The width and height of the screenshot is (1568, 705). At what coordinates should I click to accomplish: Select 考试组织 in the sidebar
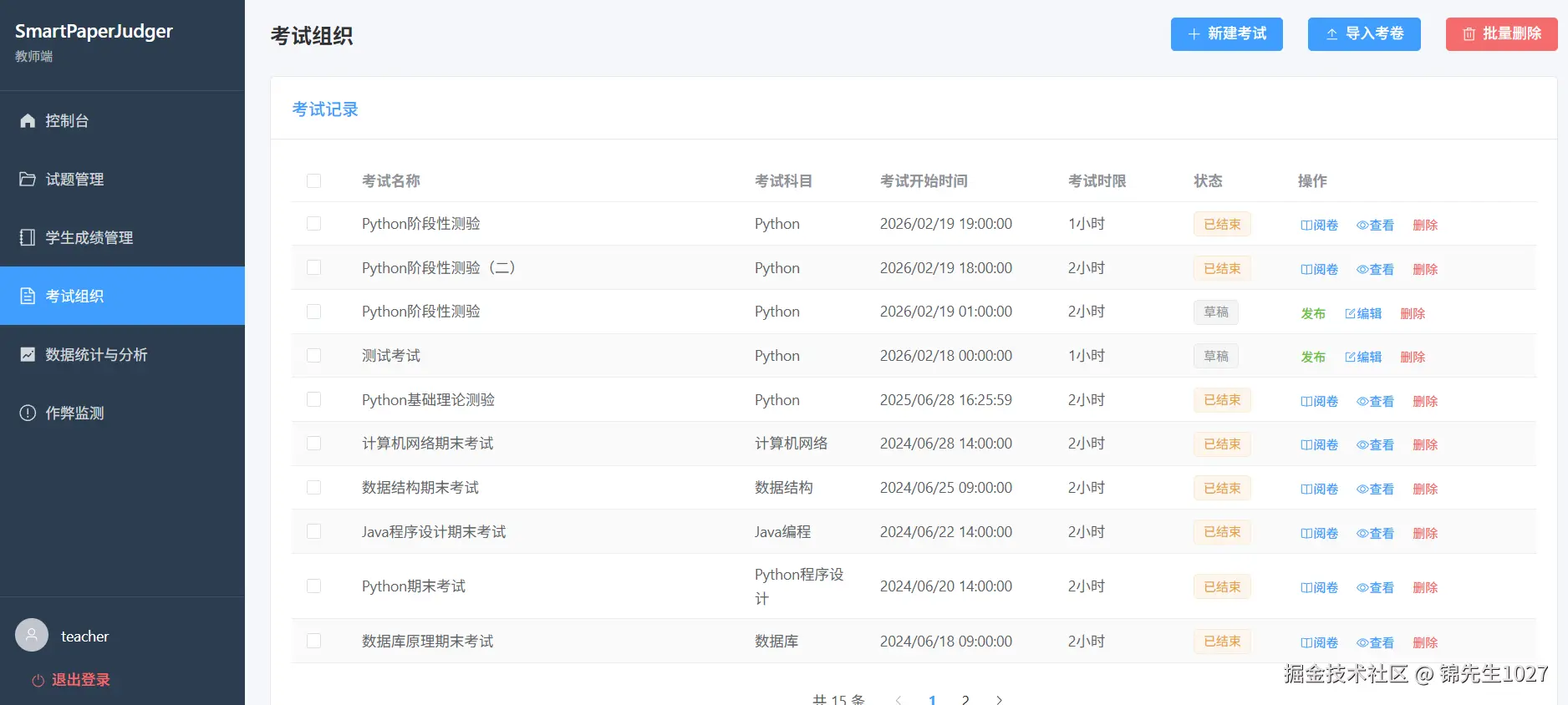(122, 296)
